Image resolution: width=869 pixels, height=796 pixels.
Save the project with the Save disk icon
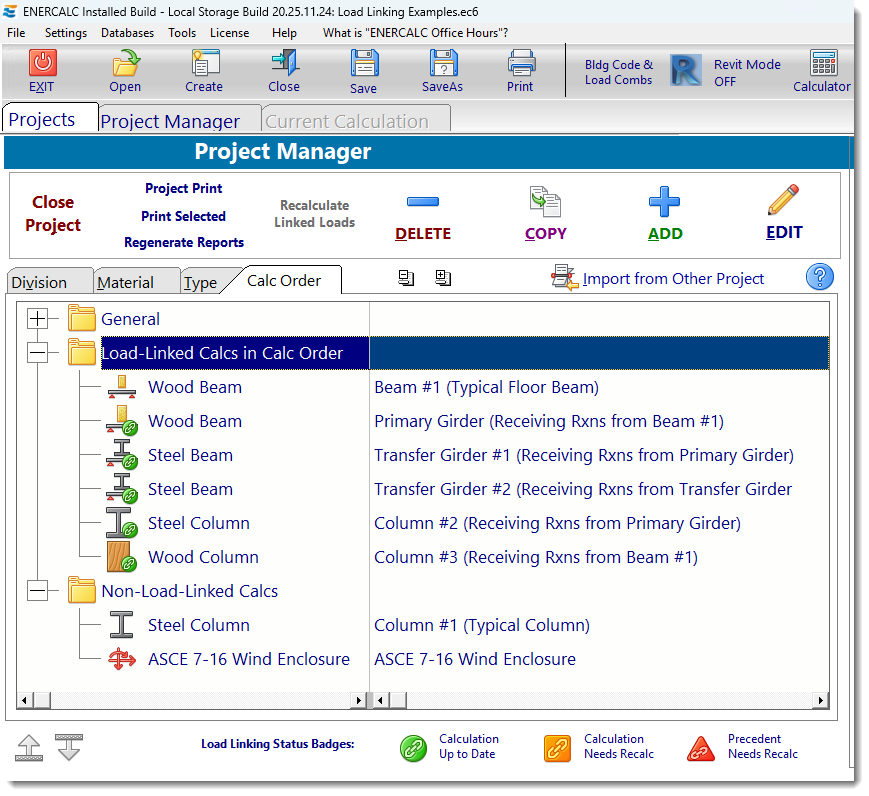364,63
